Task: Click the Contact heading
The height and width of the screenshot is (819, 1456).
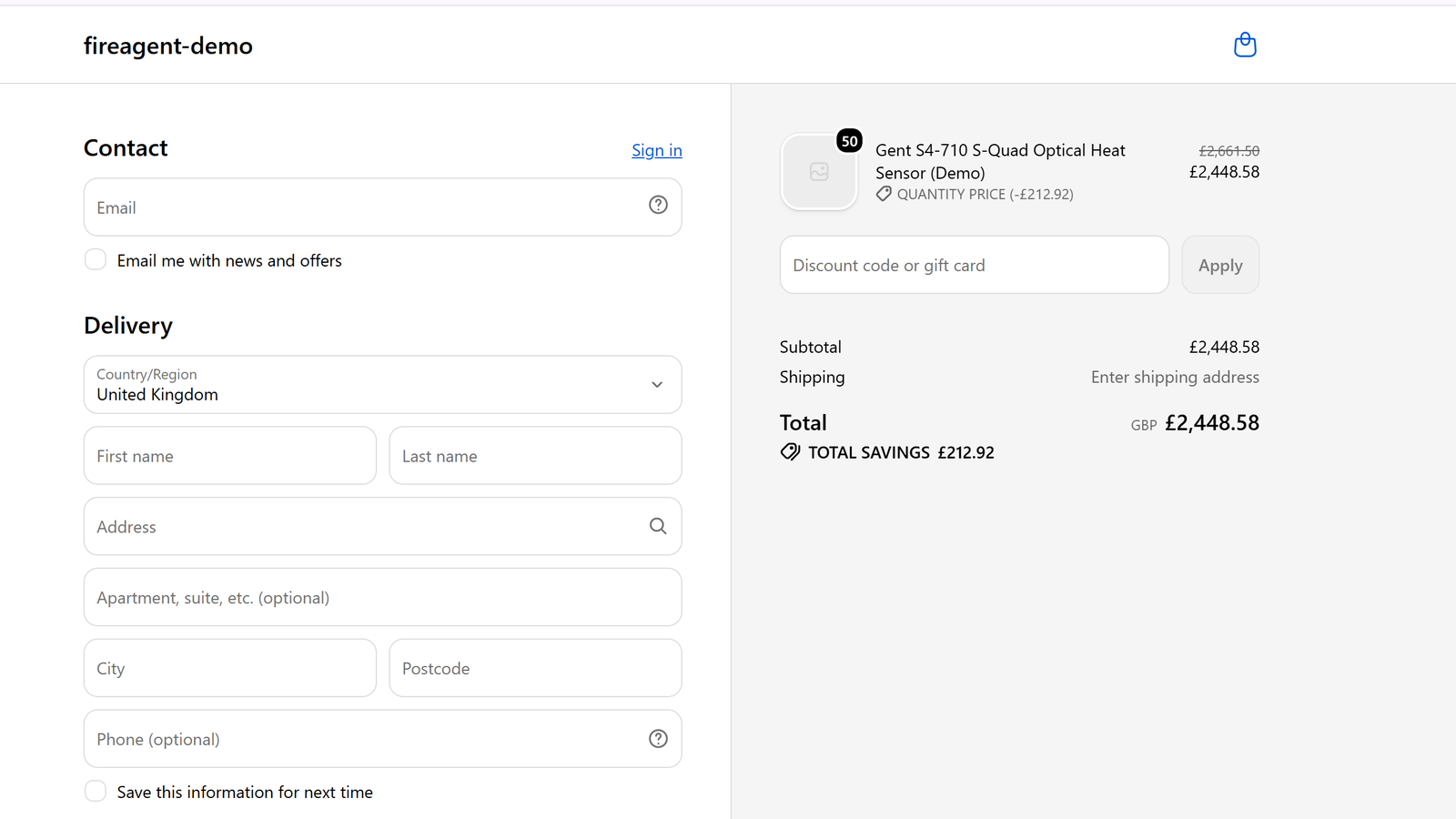Action: 126,148
